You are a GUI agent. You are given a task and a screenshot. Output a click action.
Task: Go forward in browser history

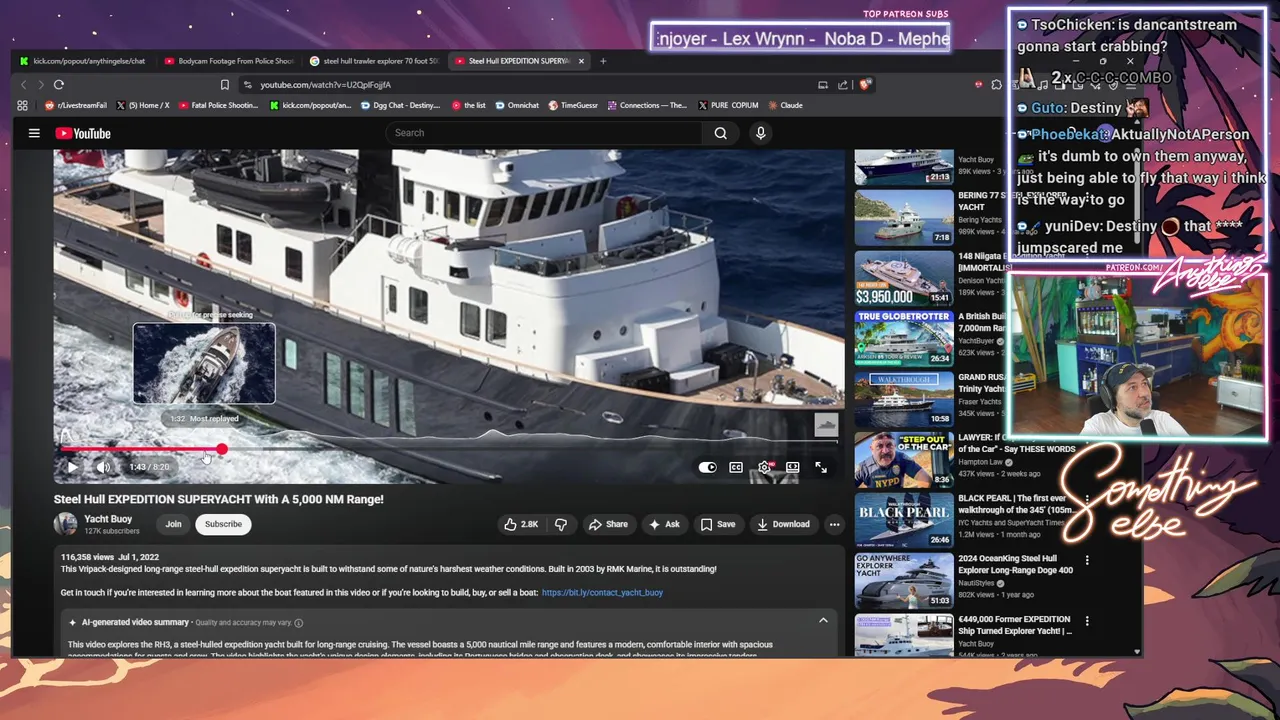pos(40,85)
